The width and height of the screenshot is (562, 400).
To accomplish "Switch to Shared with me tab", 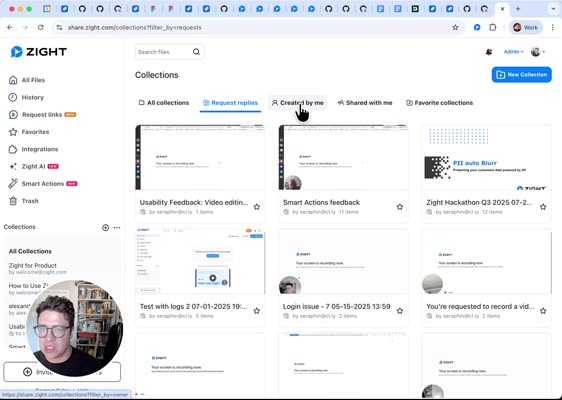I will (365, 103).
